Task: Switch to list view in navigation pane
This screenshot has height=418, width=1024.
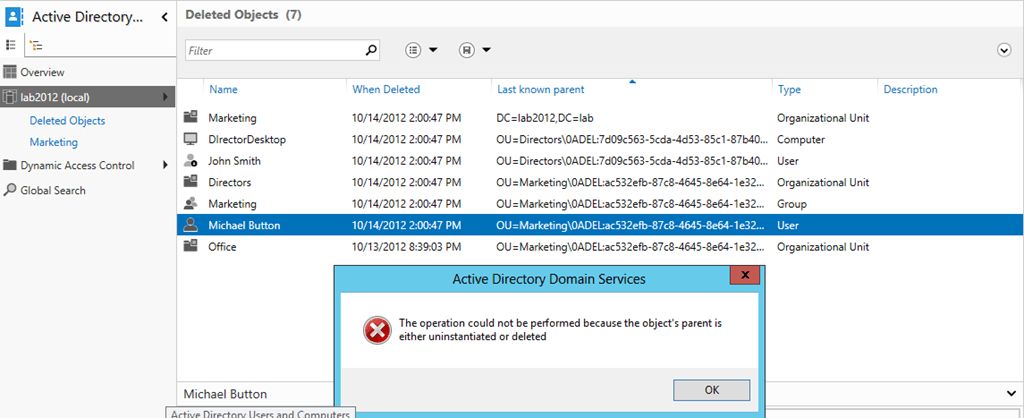Action: 11,45
